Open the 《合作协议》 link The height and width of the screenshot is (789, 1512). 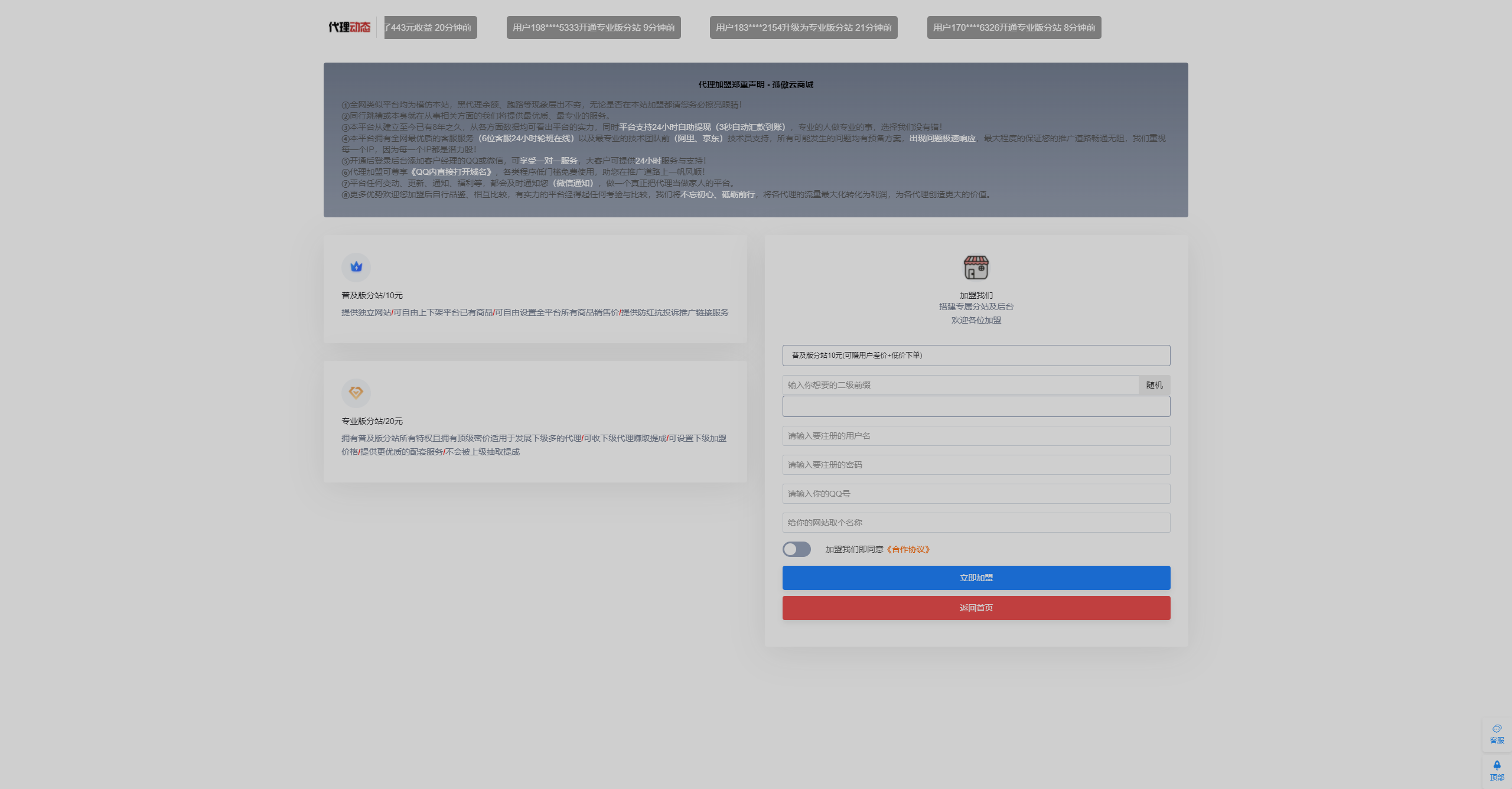(x=908, y=549)
